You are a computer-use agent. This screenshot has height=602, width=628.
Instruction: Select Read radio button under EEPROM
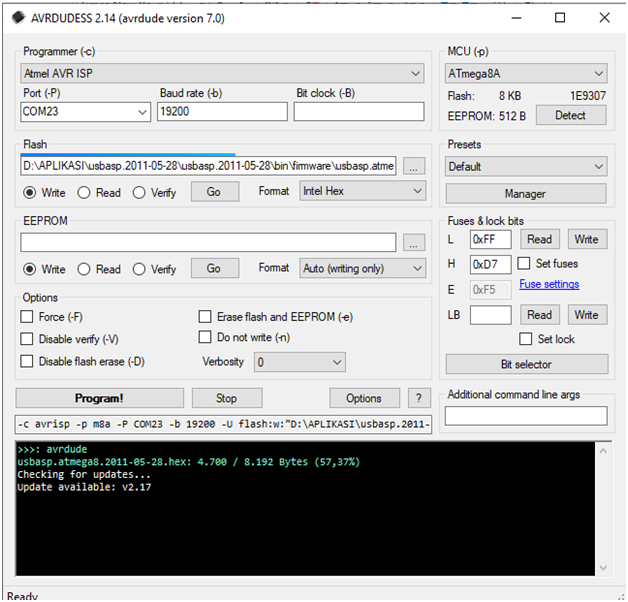coord(84,269)
